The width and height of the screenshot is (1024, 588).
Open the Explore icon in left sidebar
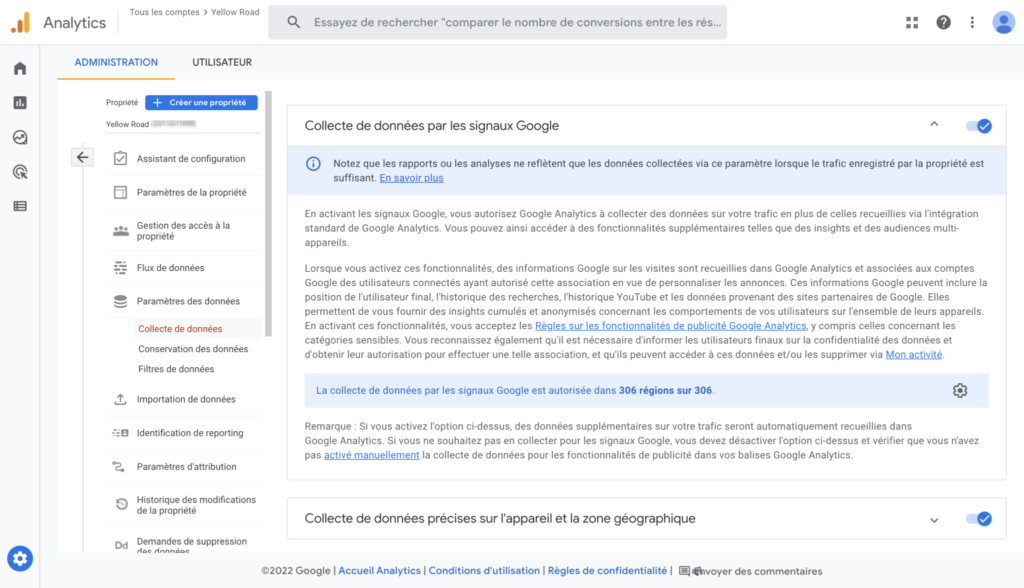pos(20,137)
